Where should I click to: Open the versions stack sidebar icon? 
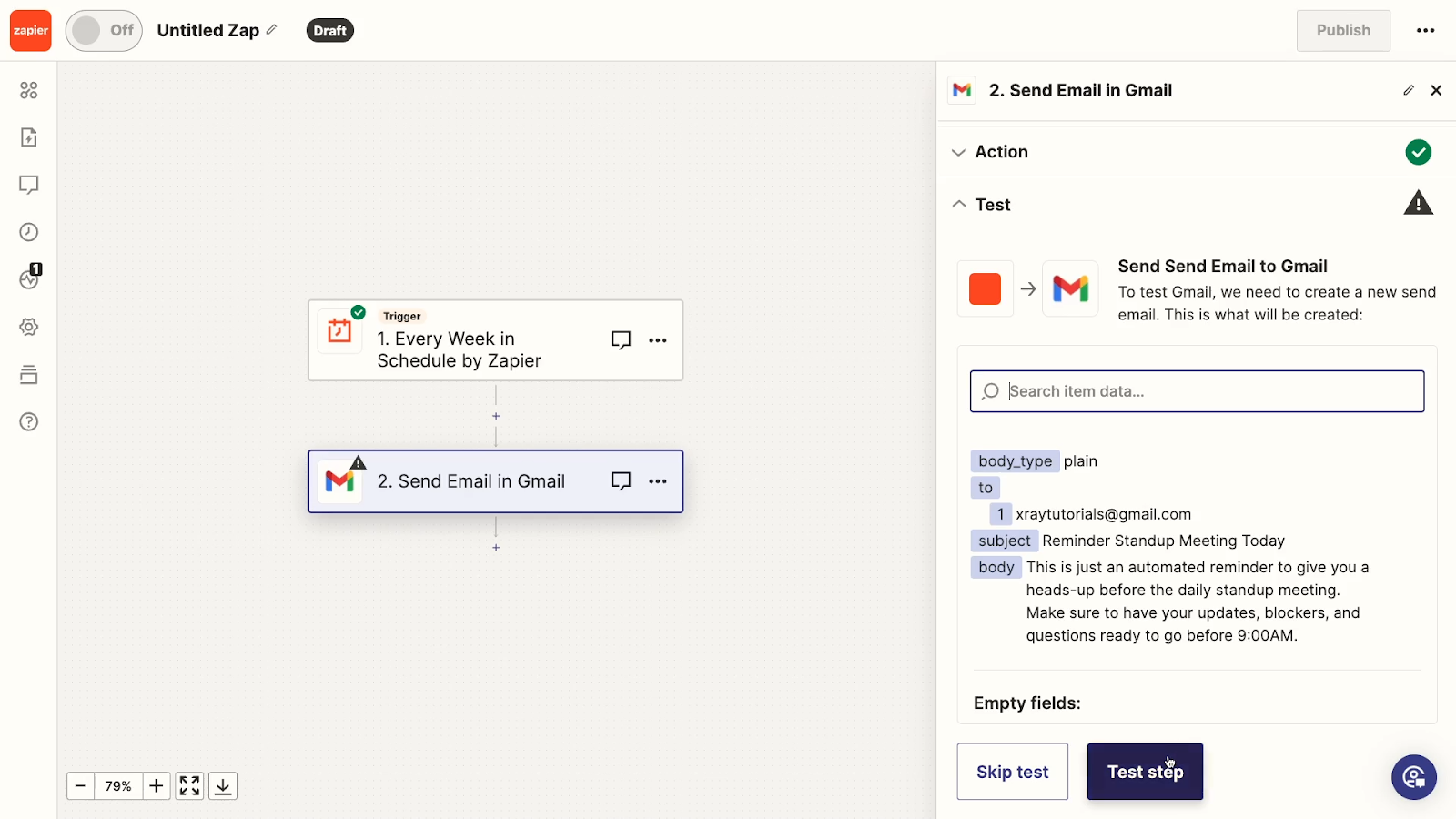(x=29, y=374)
